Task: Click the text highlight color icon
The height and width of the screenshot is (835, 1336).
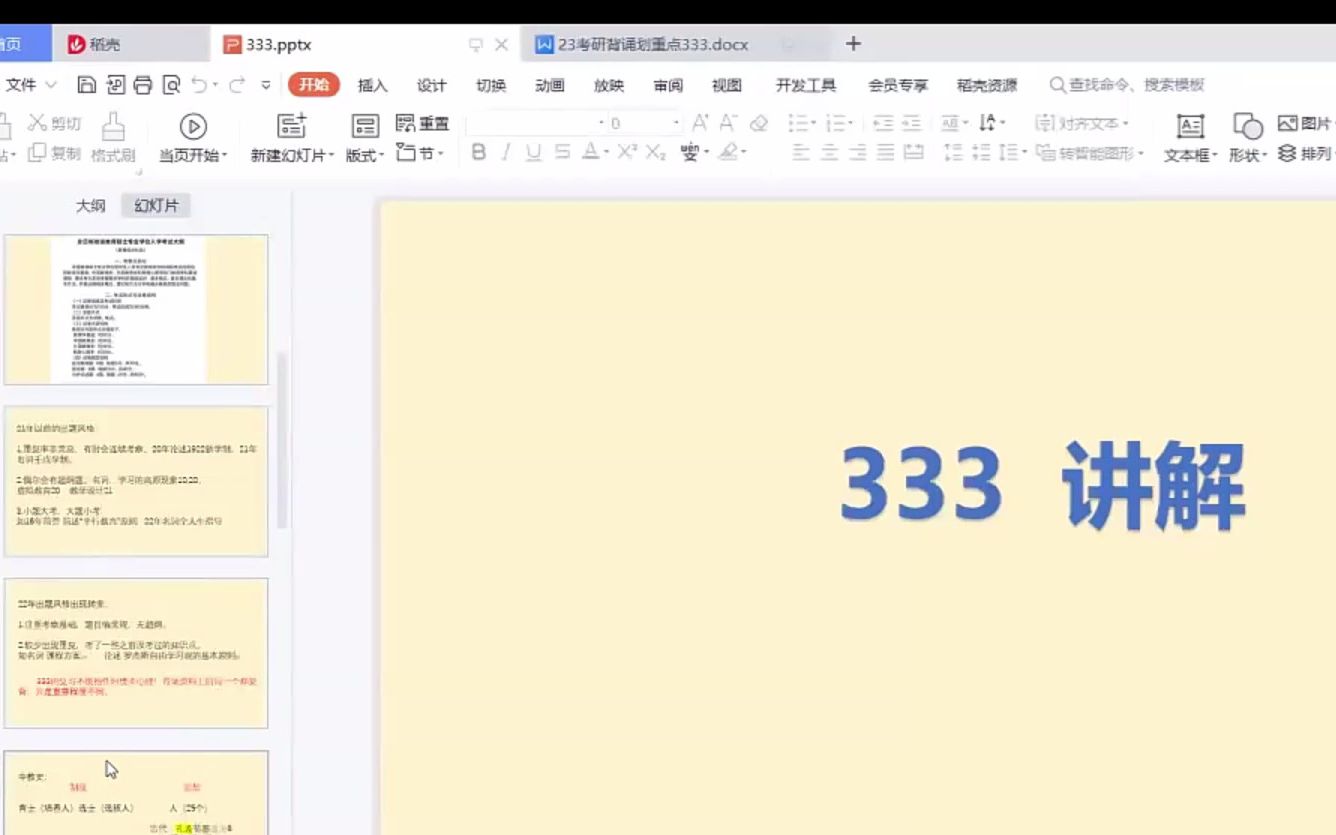Action: [x=729, y=152]
